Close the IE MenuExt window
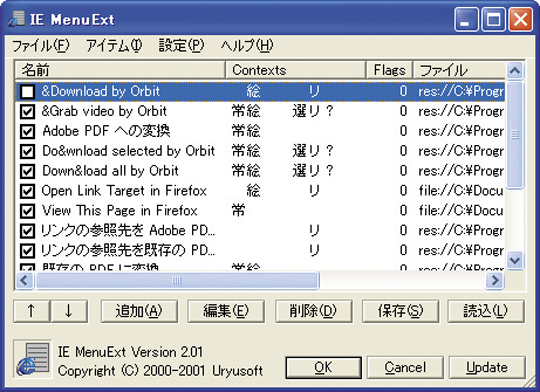Image resolution: width=540 pixels, height=392 pixels. point(520,19)
